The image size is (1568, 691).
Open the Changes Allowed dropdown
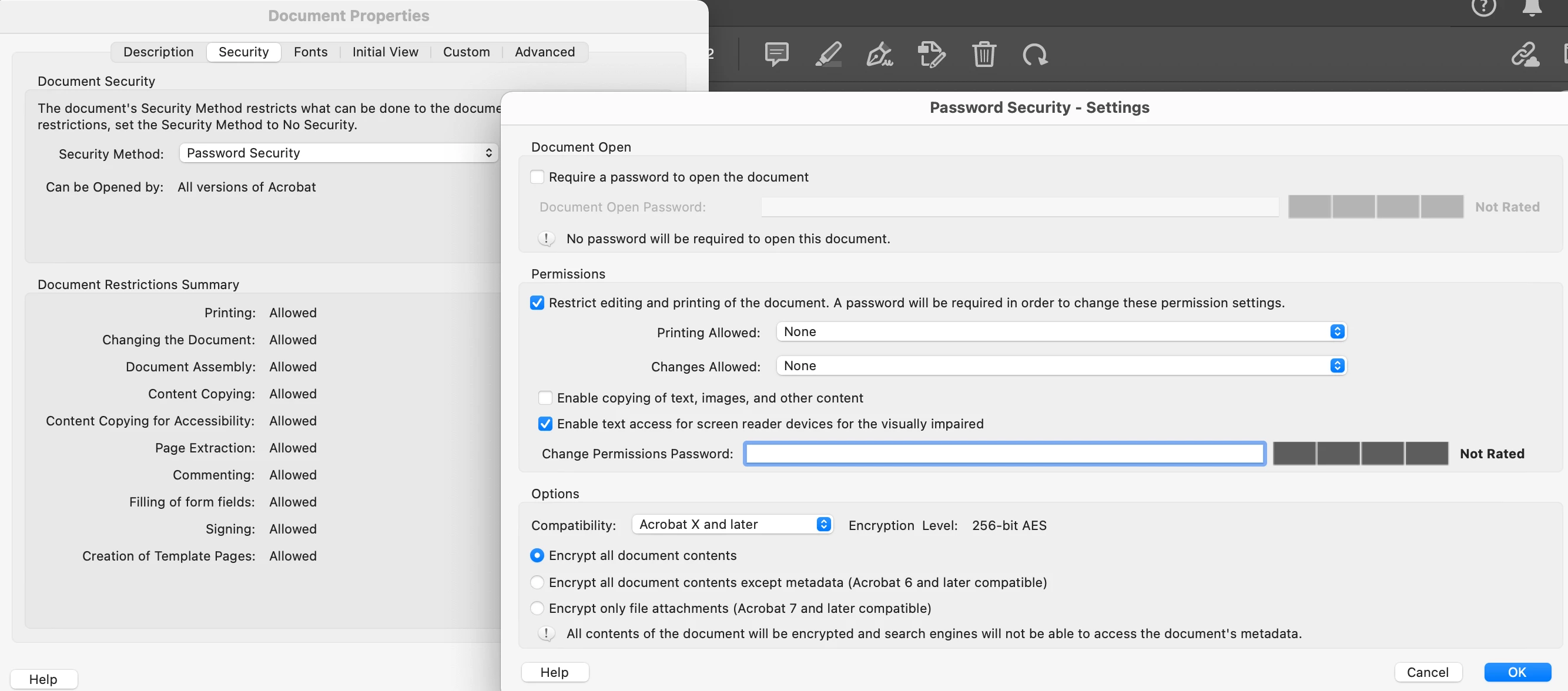click(x=1061, y=366)
